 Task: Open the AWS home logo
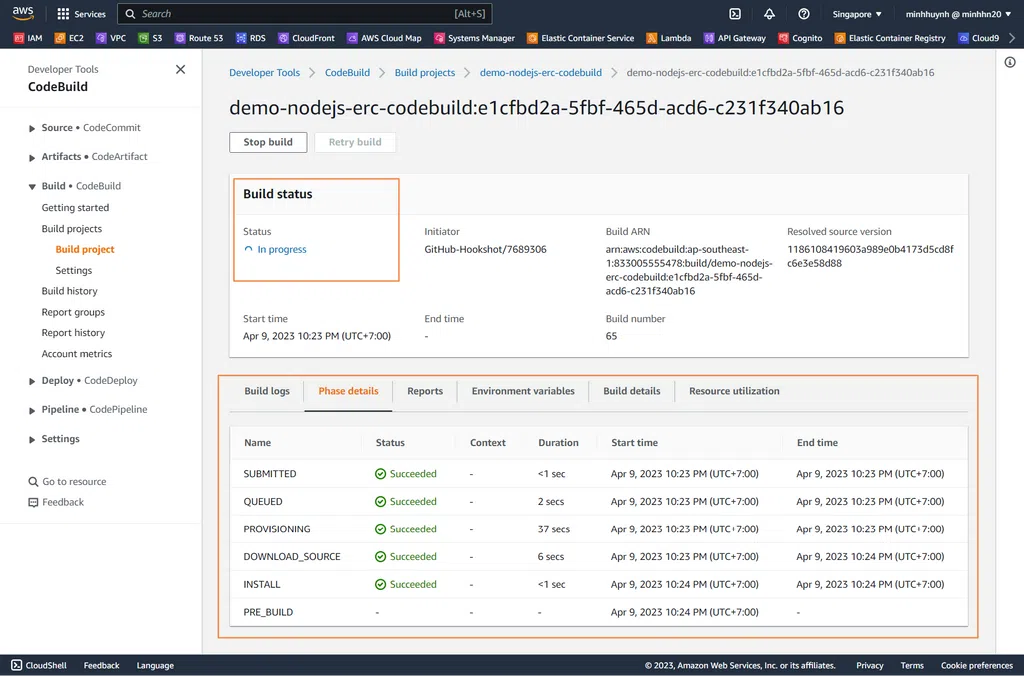tap(23, 14)
